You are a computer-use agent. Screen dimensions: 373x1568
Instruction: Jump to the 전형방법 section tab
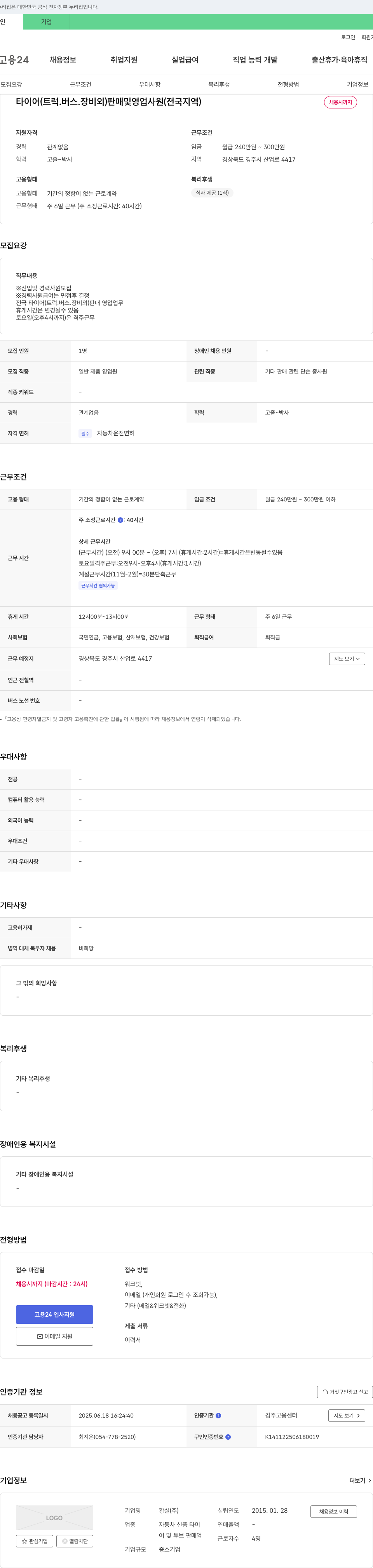(288, 85)
